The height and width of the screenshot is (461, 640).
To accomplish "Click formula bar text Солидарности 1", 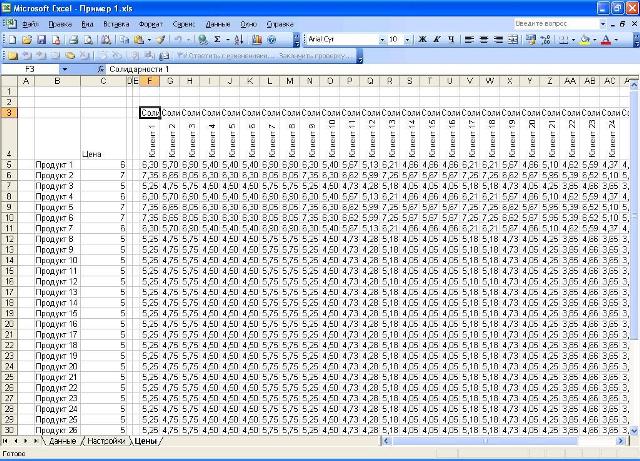I will 139,69.
